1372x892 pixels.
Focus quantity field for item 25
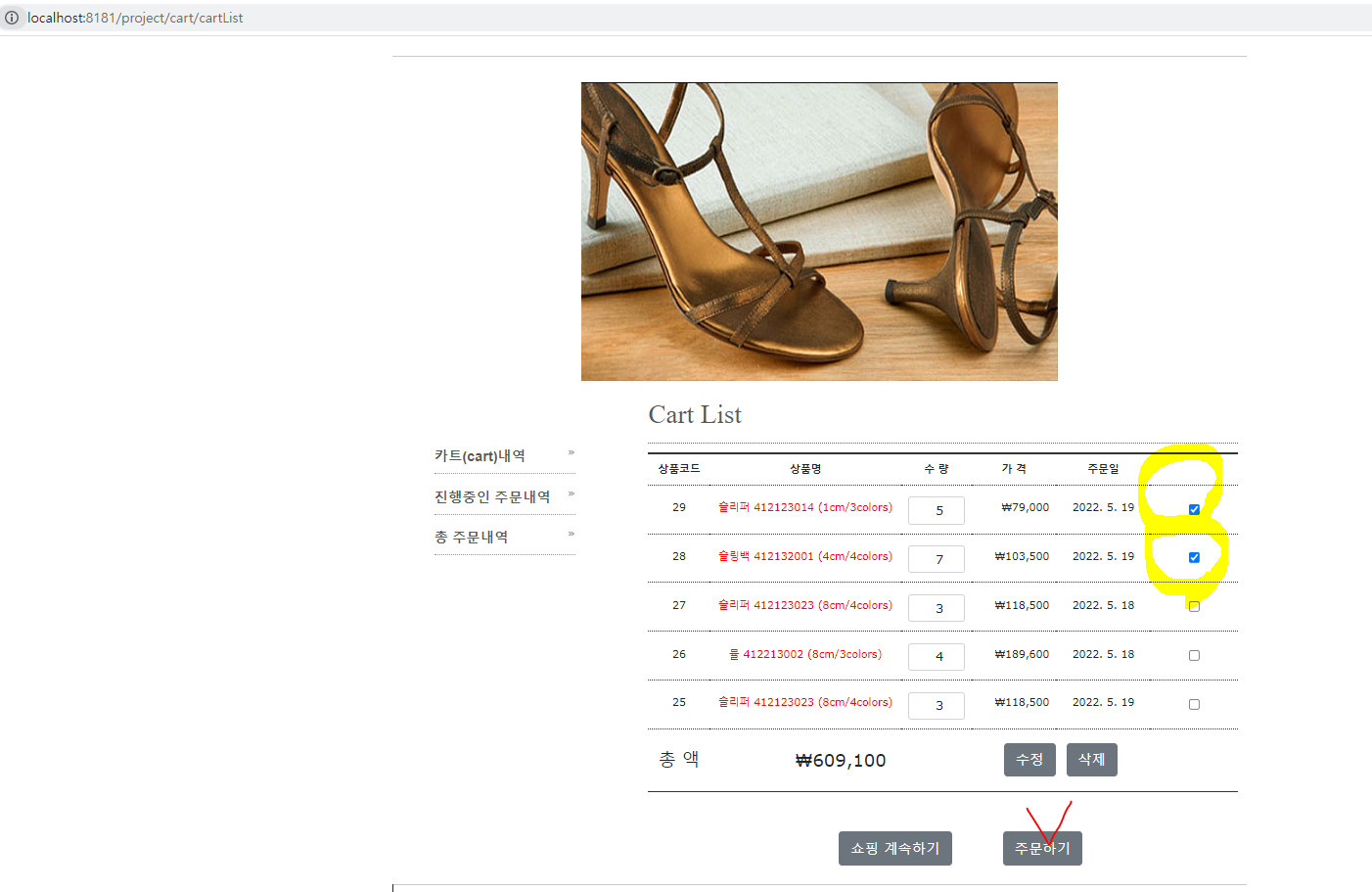click(x=937, y=705)
